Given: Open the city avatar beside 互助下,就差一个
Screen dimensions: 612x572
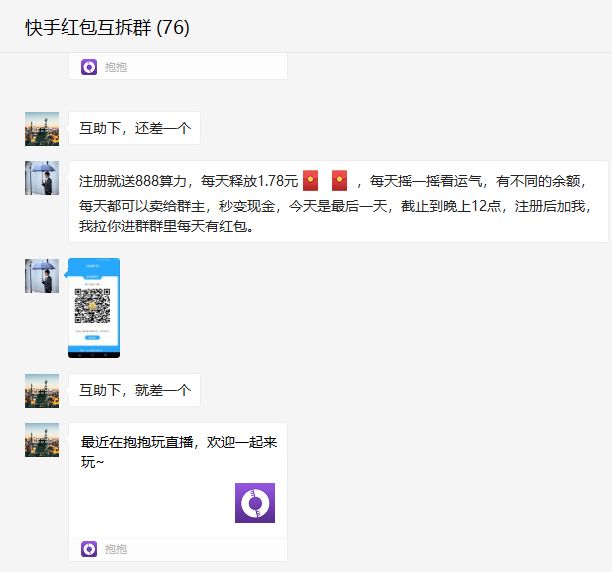Looking at the screenshot, I should [42, 391].
